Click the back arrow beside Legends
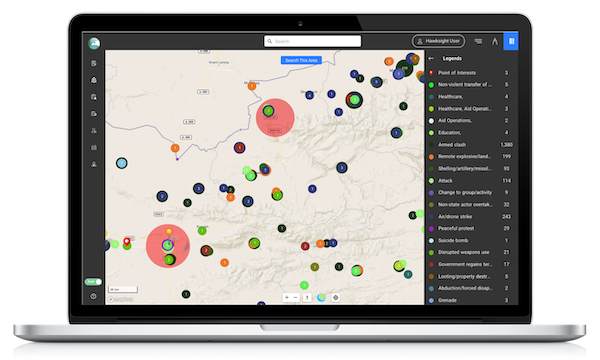Image resolution: width=600 pixels, height=360 pixels. click(x=431, y=59)
